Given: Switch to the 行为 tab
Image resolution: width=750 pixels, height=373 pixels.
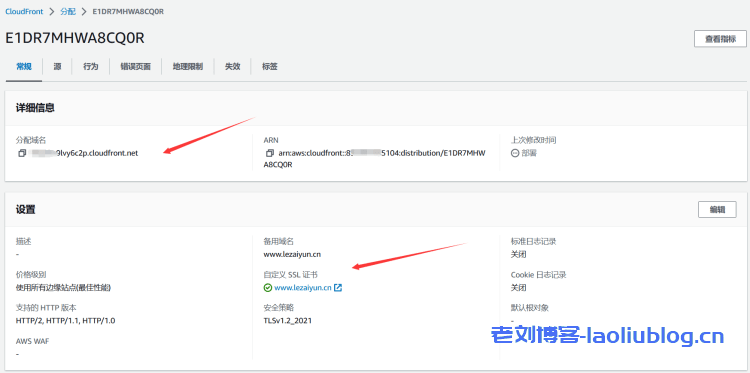Looking at the screenshot, I should tap(90, 67).
